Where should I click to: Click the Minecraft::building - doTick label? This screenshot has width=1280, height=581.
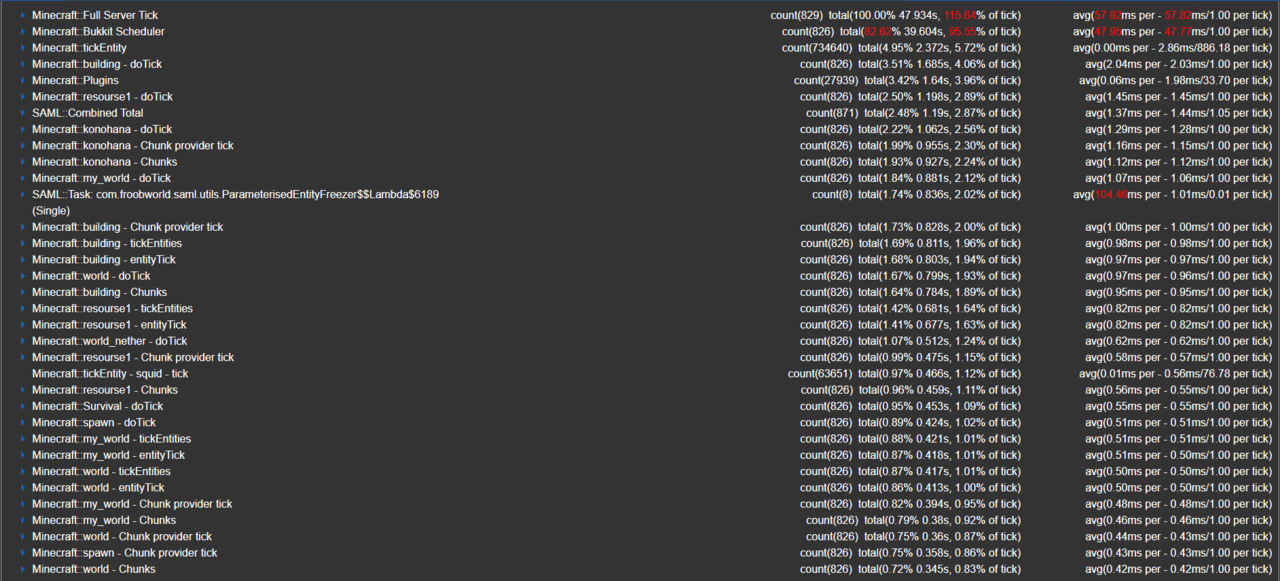point(96,65)
